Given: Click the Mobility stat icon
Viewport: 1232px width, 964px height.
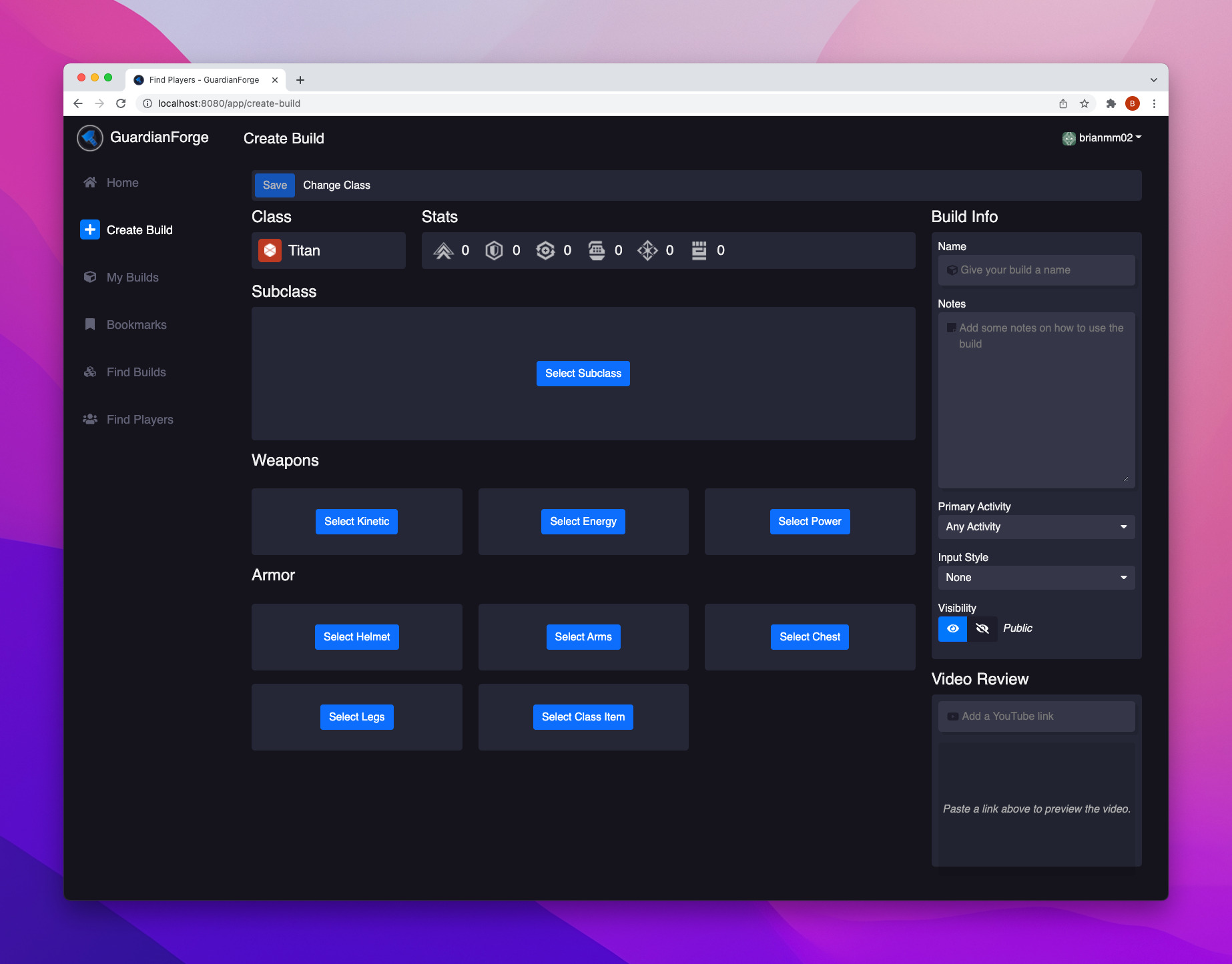Looking at the screenshot, I should tap(443, 250).
